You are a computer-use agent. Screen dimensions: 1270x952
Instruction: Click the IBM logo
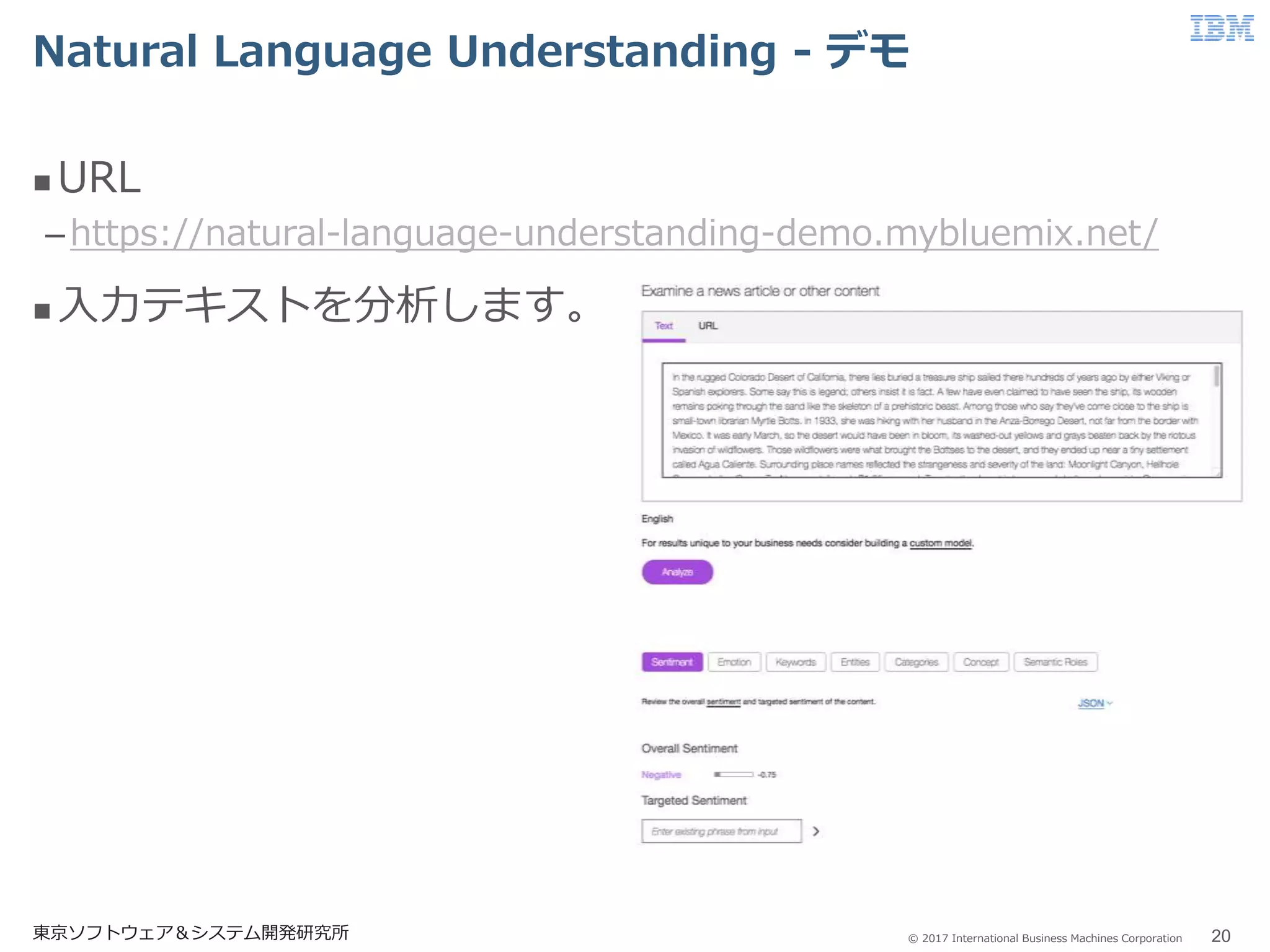point(1222,28)
